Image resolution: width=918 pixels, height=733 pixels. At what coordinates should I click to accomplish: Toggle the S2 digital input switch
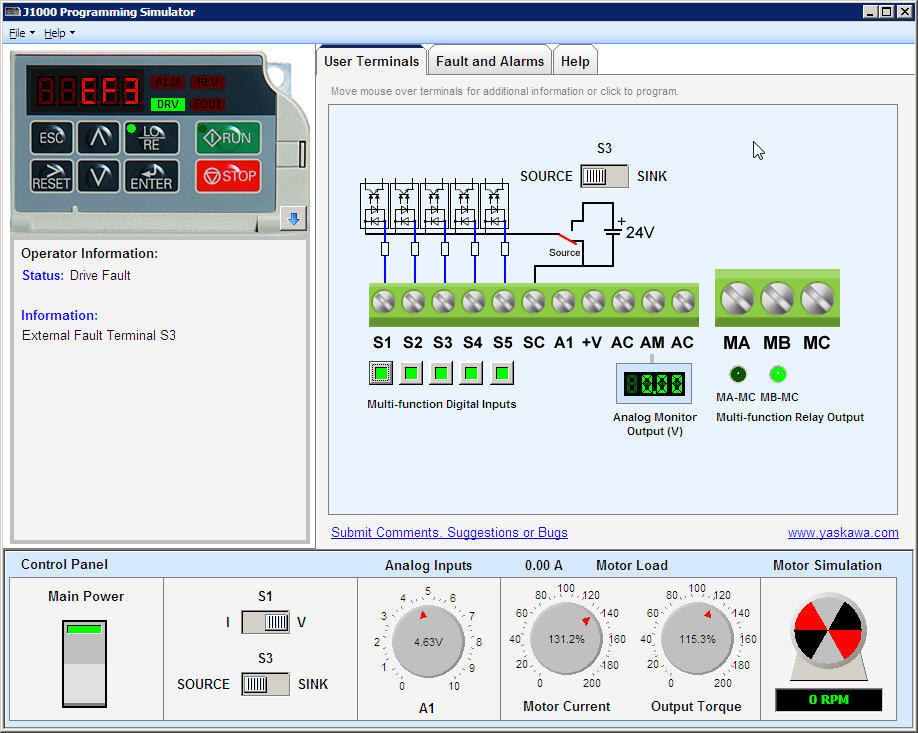[x=411, y=373]
